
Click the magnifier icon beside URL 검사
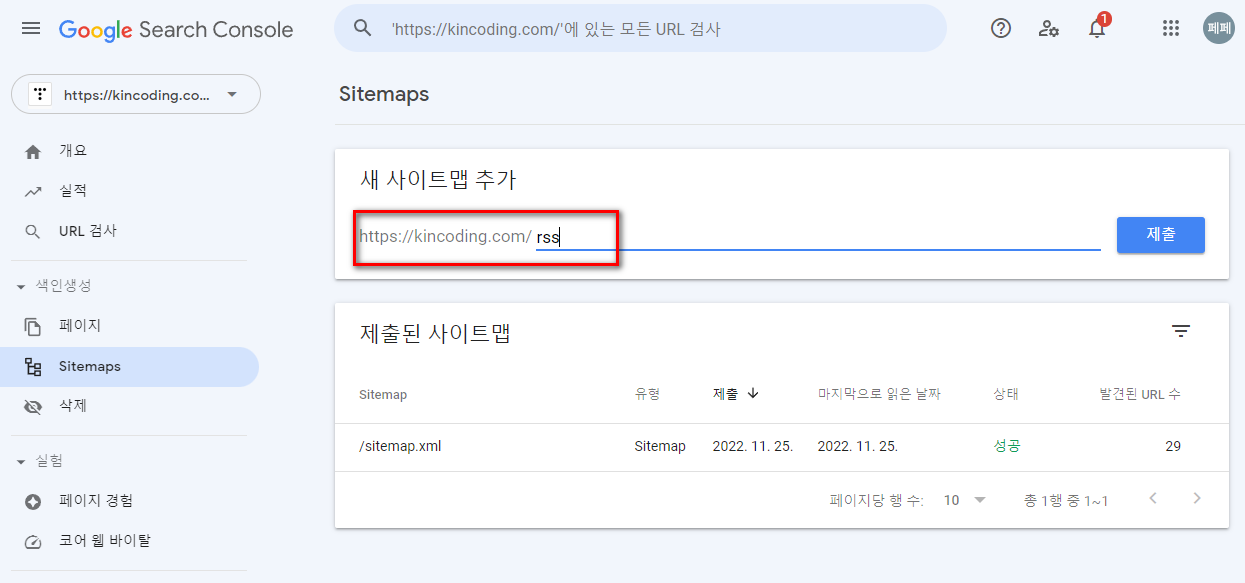coord(33,231)
